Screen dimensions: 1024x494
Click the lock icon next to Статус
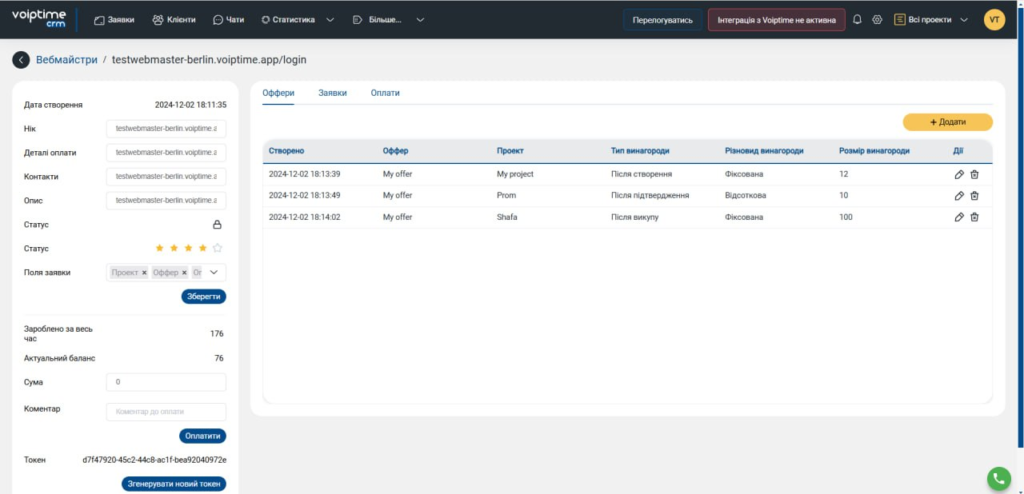pos(217,225)
